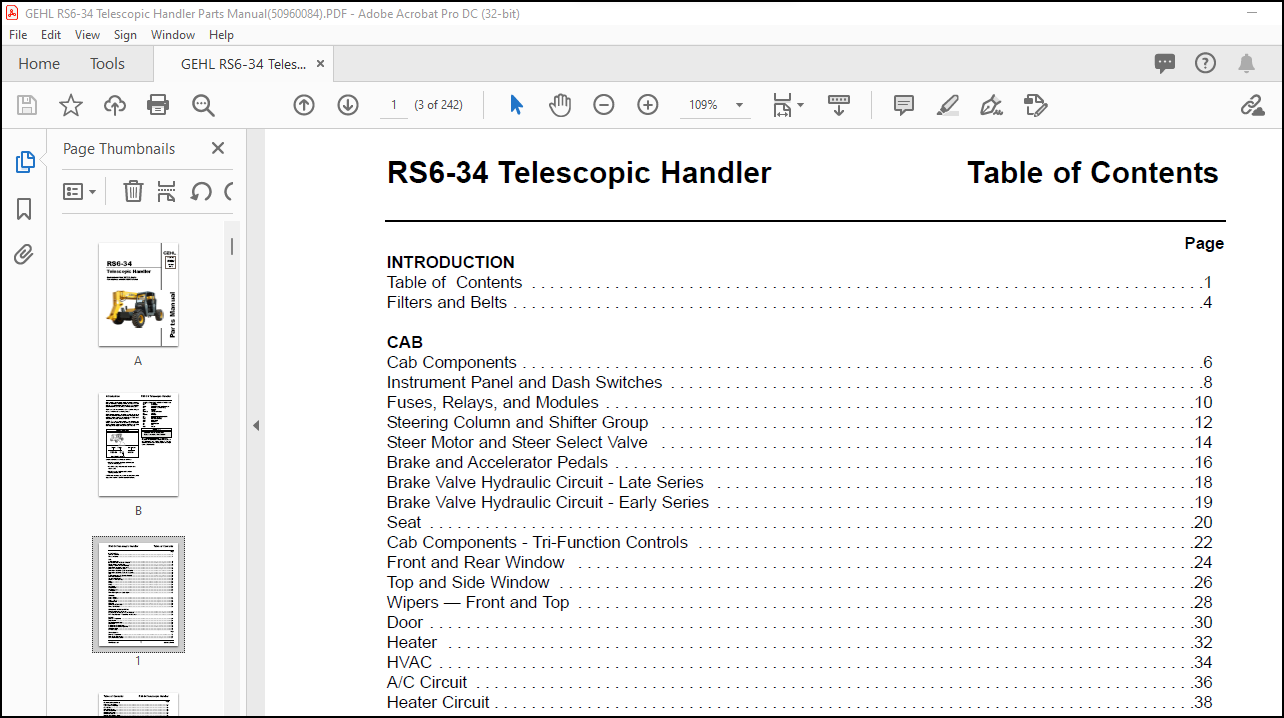
Task: Open the help question mark
Action: click(x=1205, y=63)
